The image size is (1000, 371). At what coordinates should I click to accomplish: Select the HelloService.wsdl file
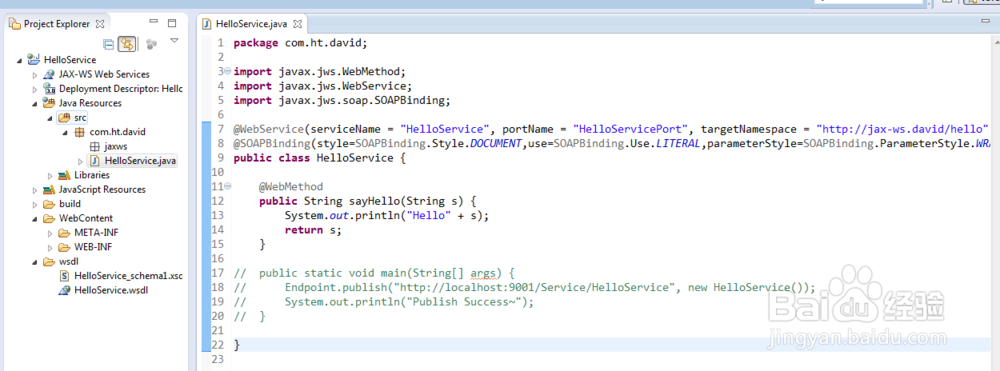(x=111, y=291)
